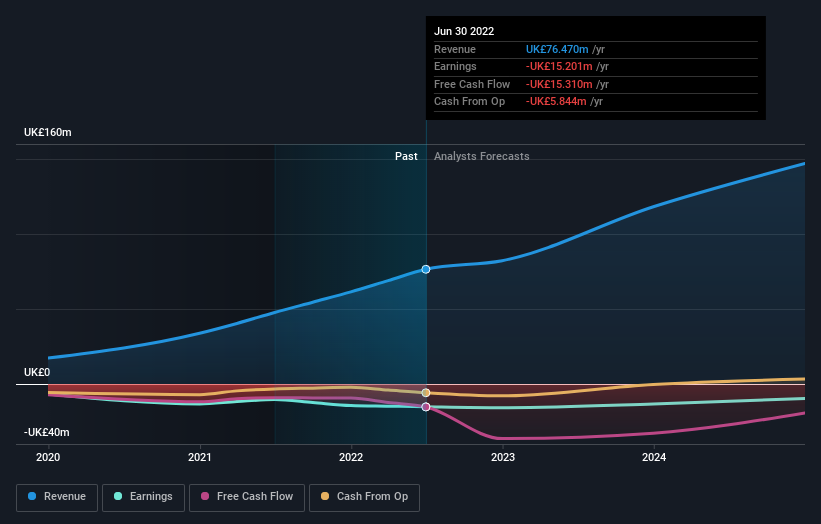The image size is (821, 524).
Task: Click the Jun 30 2022 tooltip date
Action: click(464, 31)
